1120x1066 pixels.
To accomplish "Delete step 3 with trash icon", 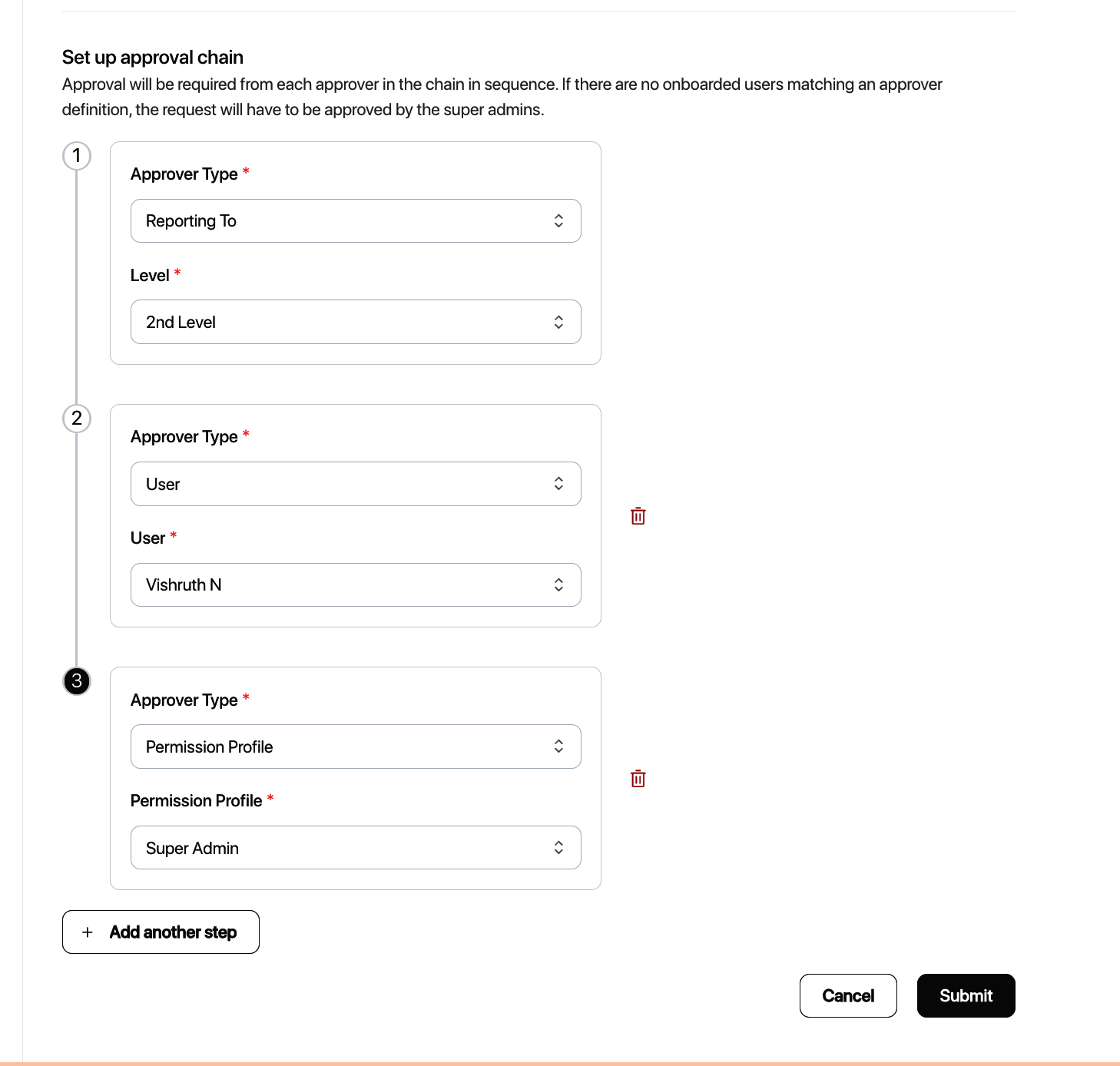I will pos(638,779).
